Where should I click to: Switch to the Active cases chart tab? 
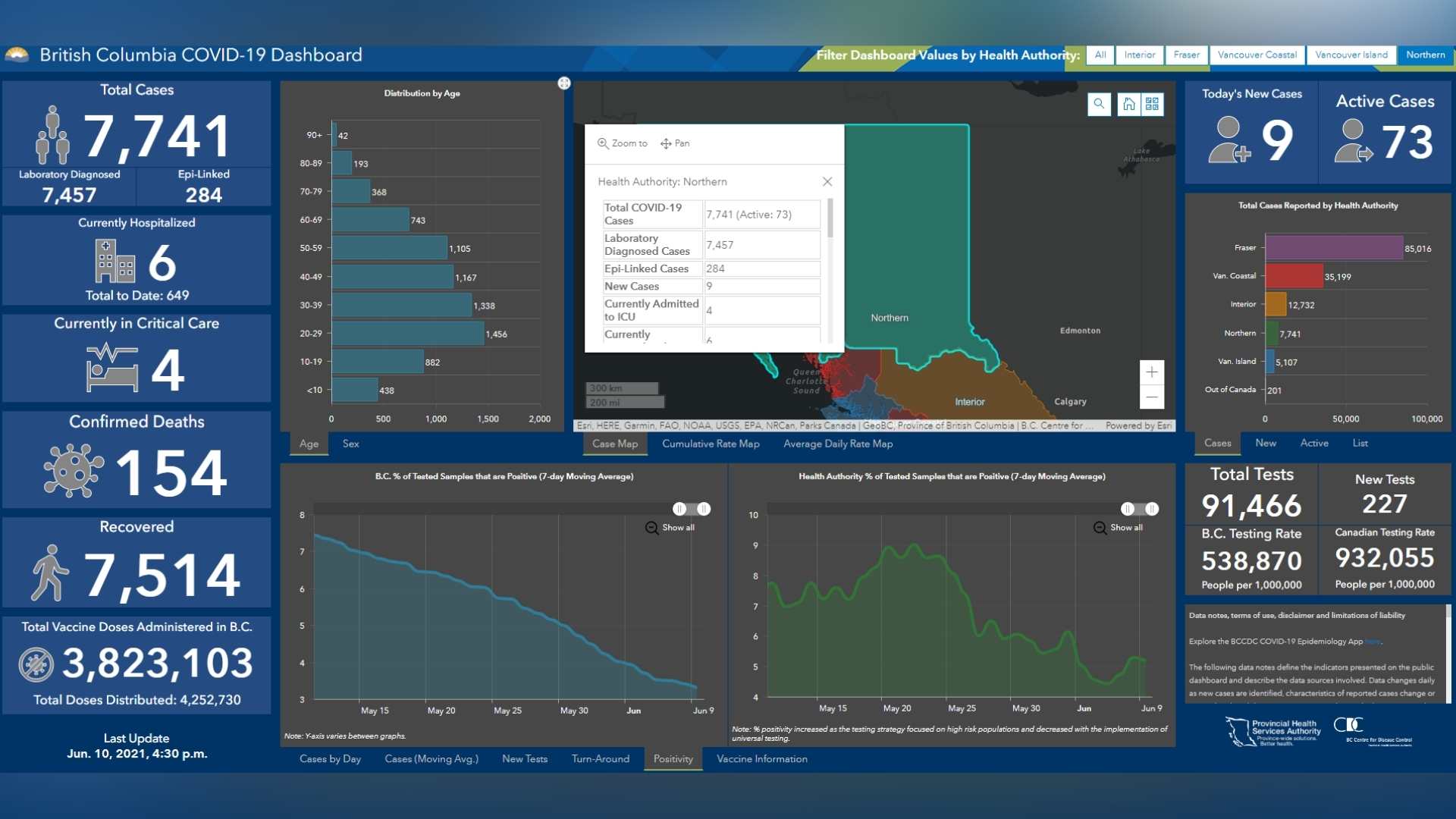(x=1314, y=443)
